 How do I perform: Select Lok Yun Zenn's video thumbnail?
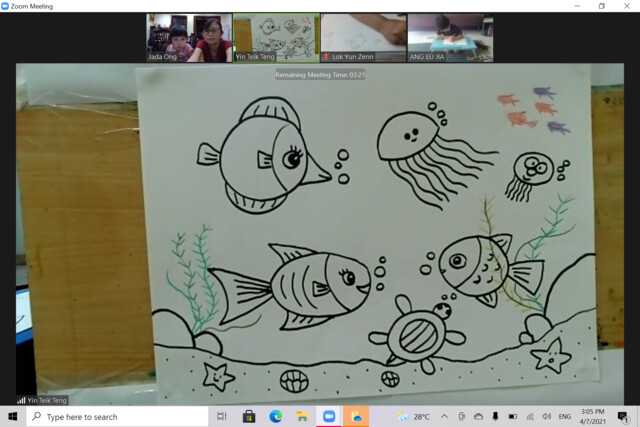(364, 38)
